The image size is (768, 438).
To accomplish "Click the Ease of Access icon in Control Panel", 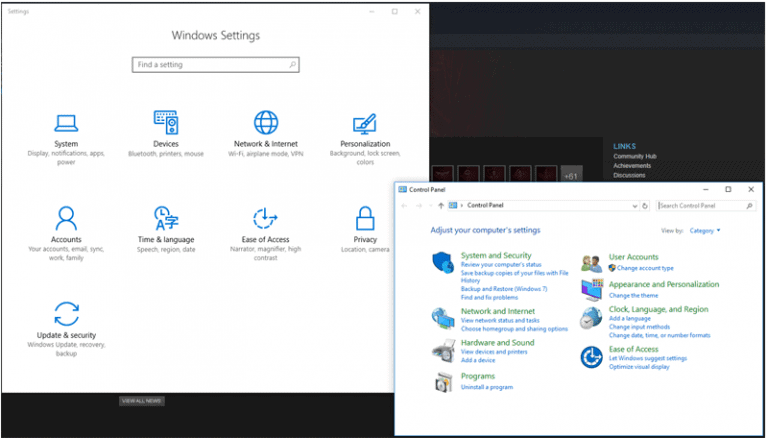I will 592,357.
